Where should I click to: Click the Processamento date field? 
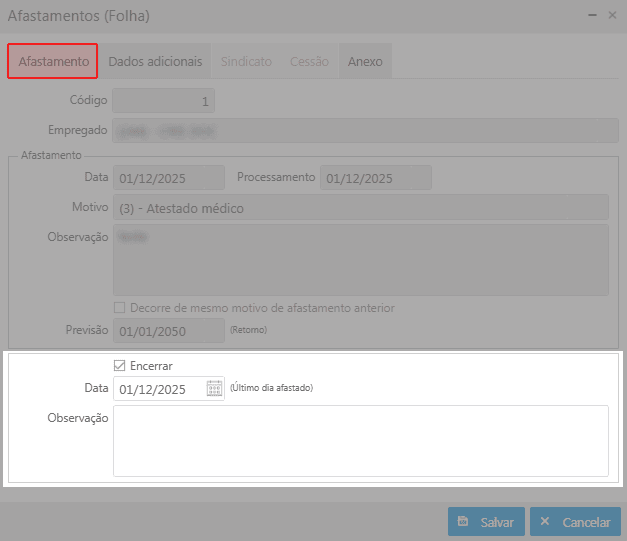376,178
